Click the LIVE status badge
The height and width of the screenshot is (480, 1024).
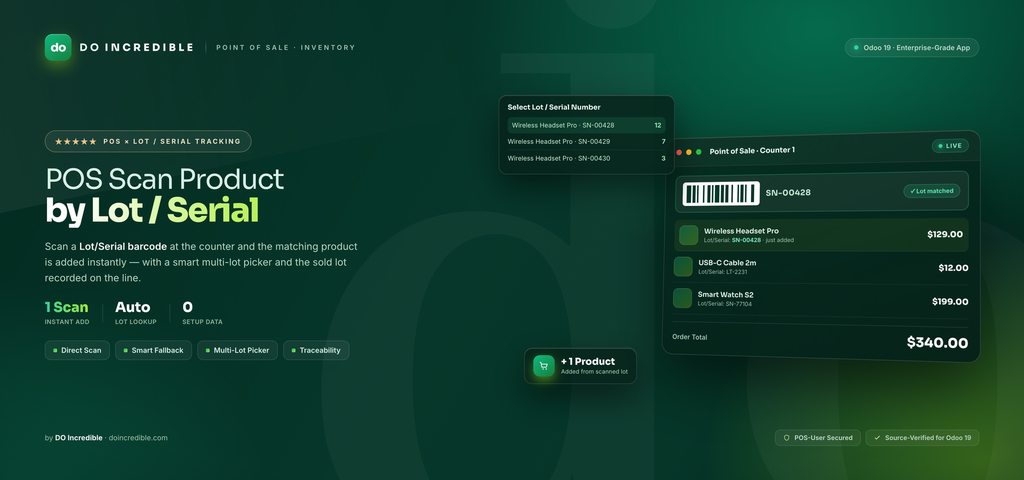tap(950, 146)
